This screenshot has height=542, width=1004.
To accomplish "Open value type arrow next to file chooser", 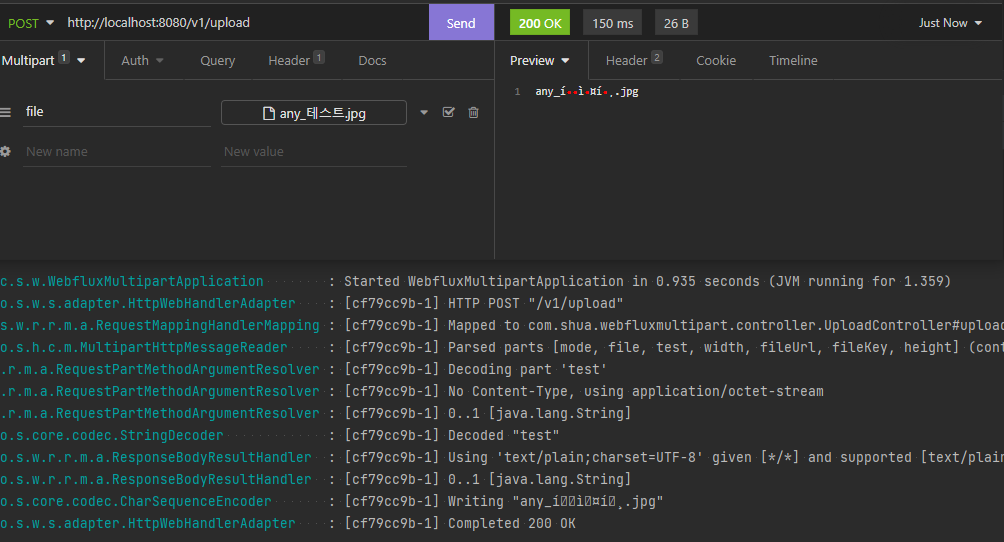I will 424,113.
